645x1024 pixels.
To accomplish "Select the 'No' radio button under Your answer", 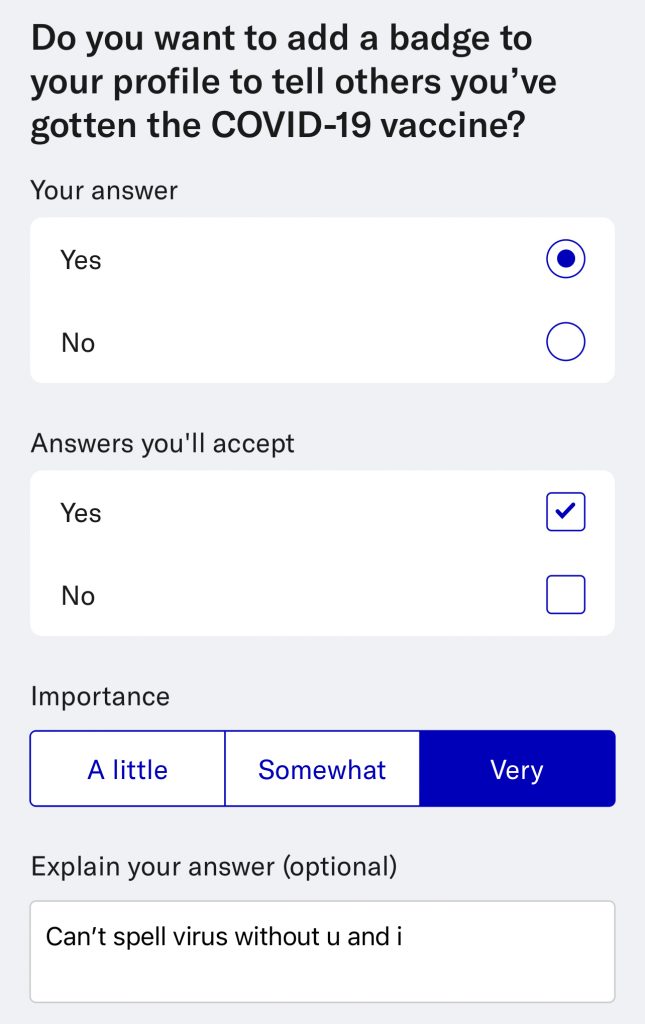I will pos(565,343).
